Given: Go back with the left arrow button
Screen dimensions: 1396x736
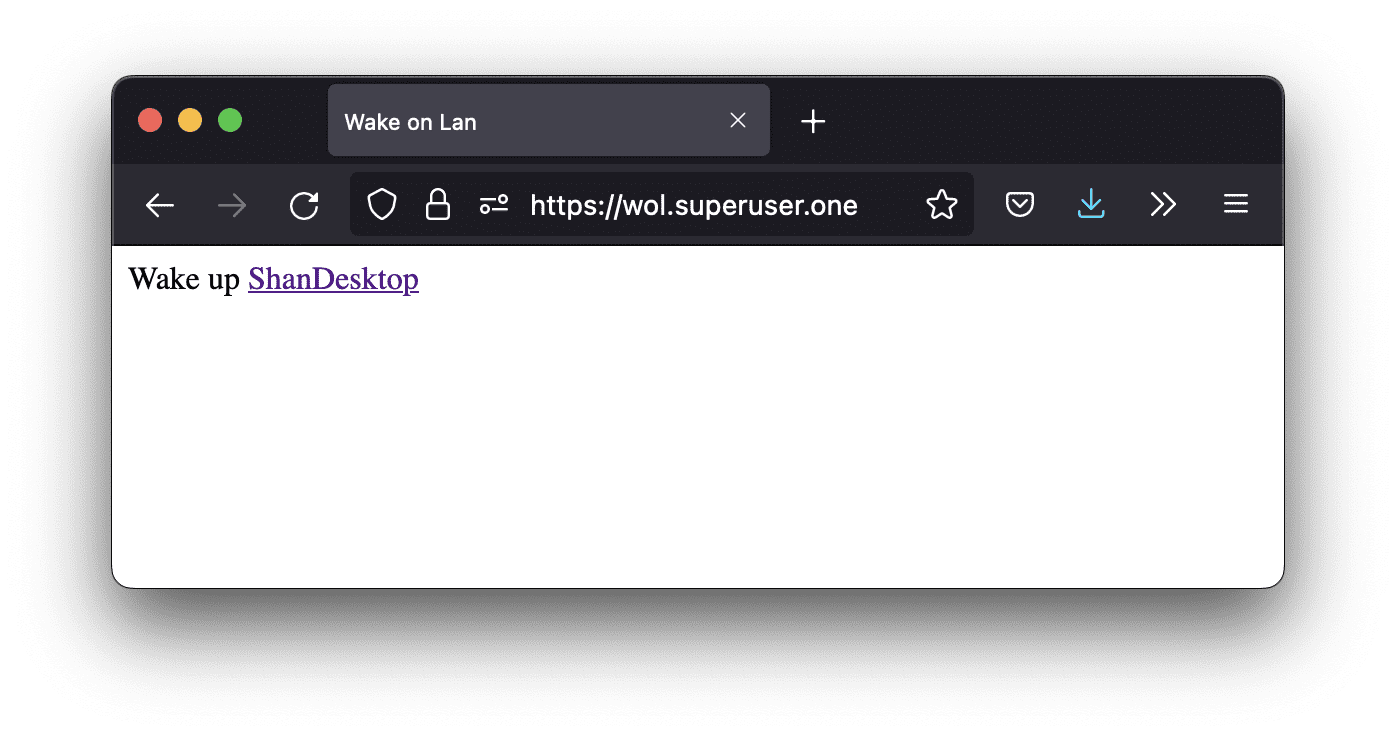Looking at the screenshot, I should tap(160, 206).
